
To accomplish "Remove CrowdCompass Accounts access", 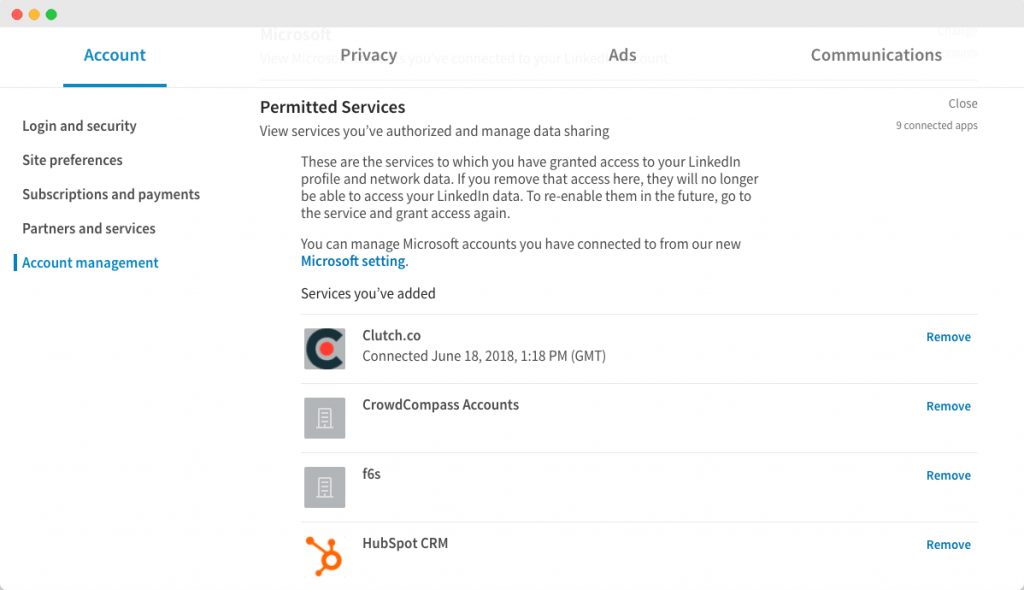I will pos(948,406).
